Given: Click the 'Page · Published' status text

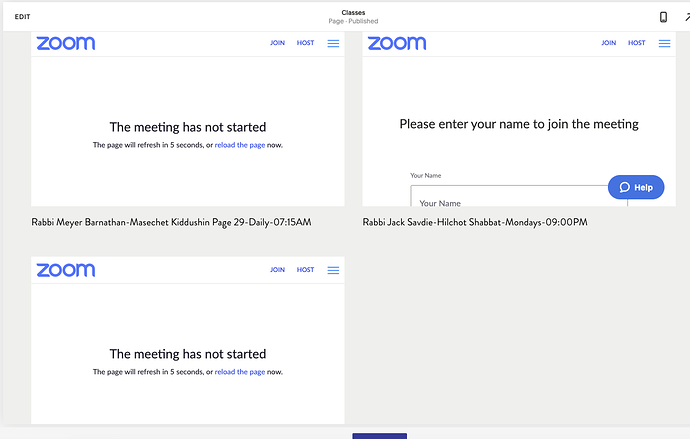Looking at the screenshot, I should (353, 21).
